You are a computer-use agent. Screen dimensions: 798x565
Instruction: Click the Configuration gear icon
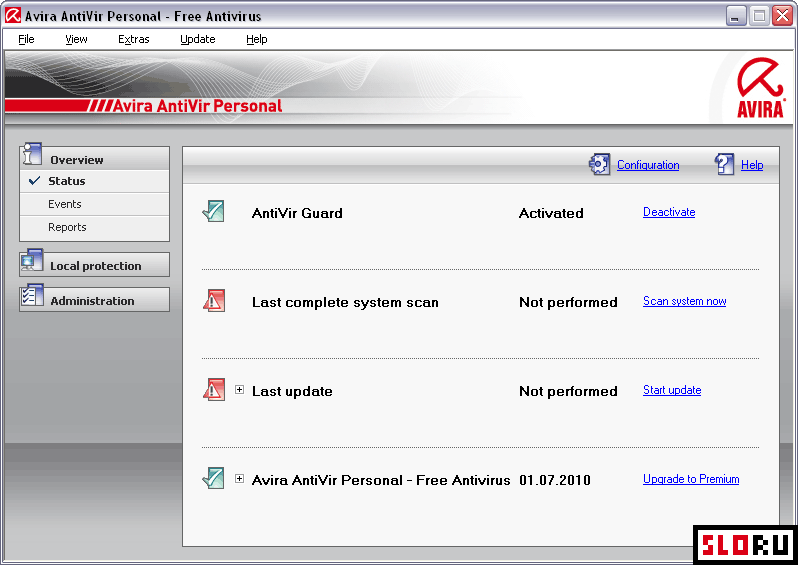coord(599,164)
